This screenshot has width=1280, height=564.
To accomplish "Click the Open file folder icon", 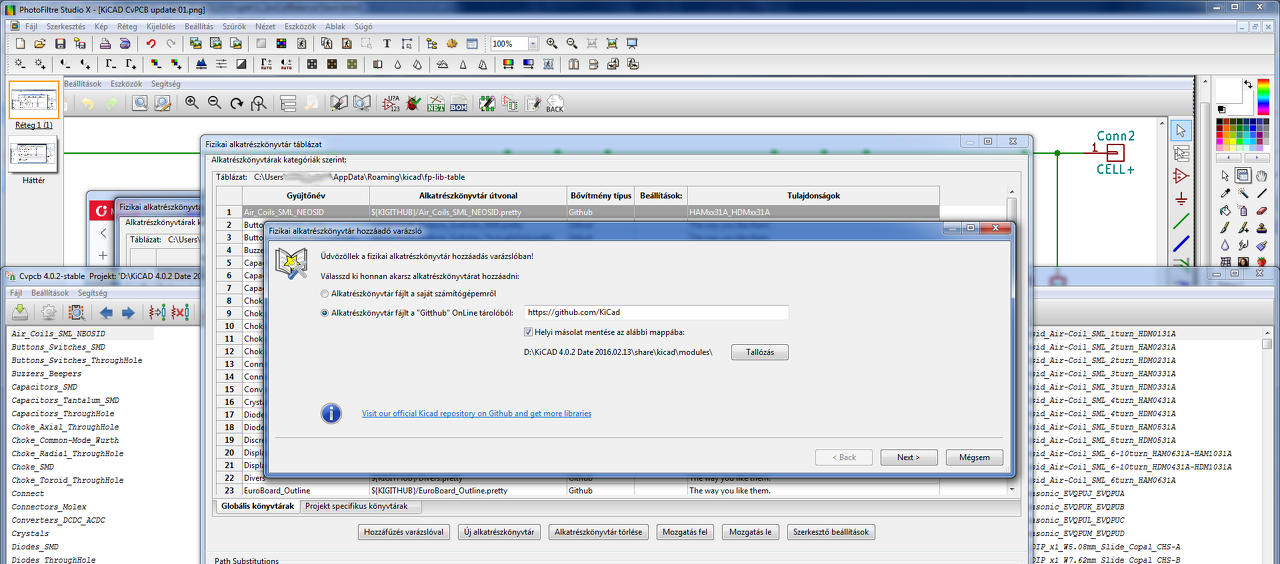I will [40, 44].
